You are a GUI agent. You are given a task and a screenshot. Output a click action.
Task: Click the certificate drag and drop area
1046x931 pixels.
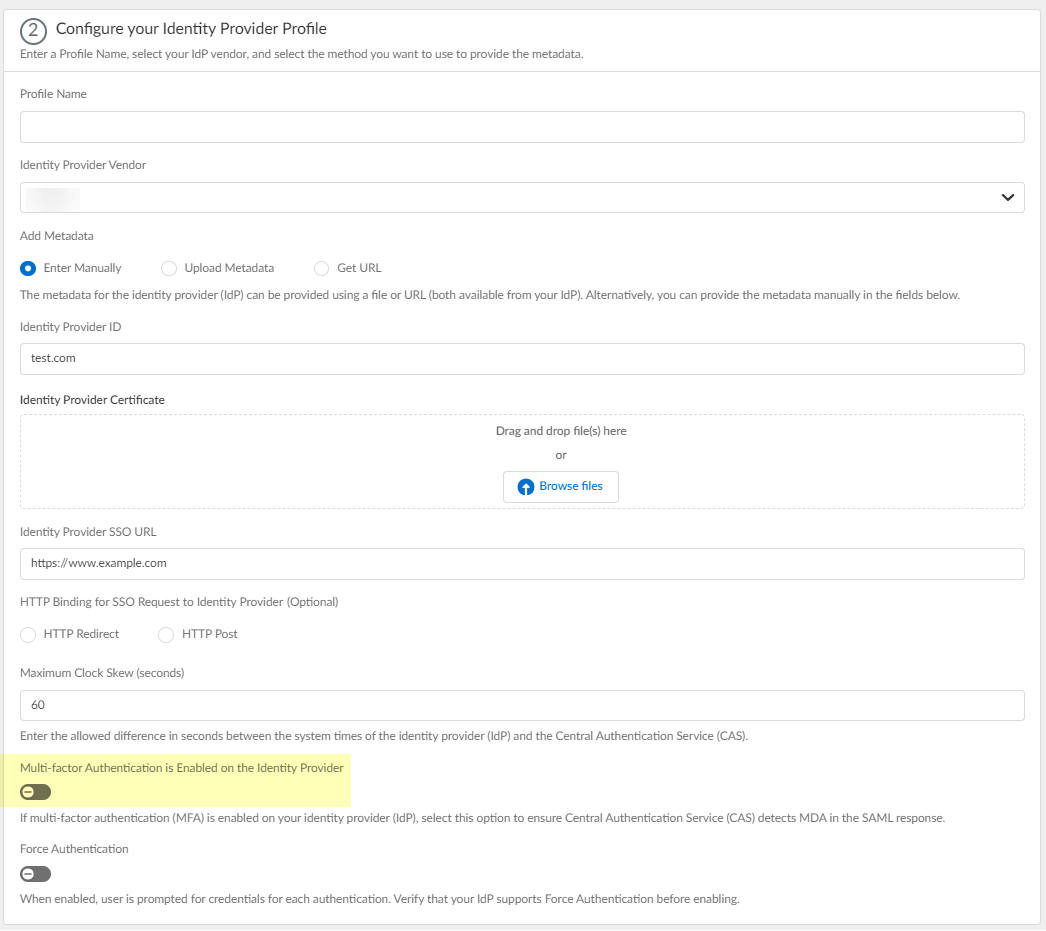click(522, 461)
